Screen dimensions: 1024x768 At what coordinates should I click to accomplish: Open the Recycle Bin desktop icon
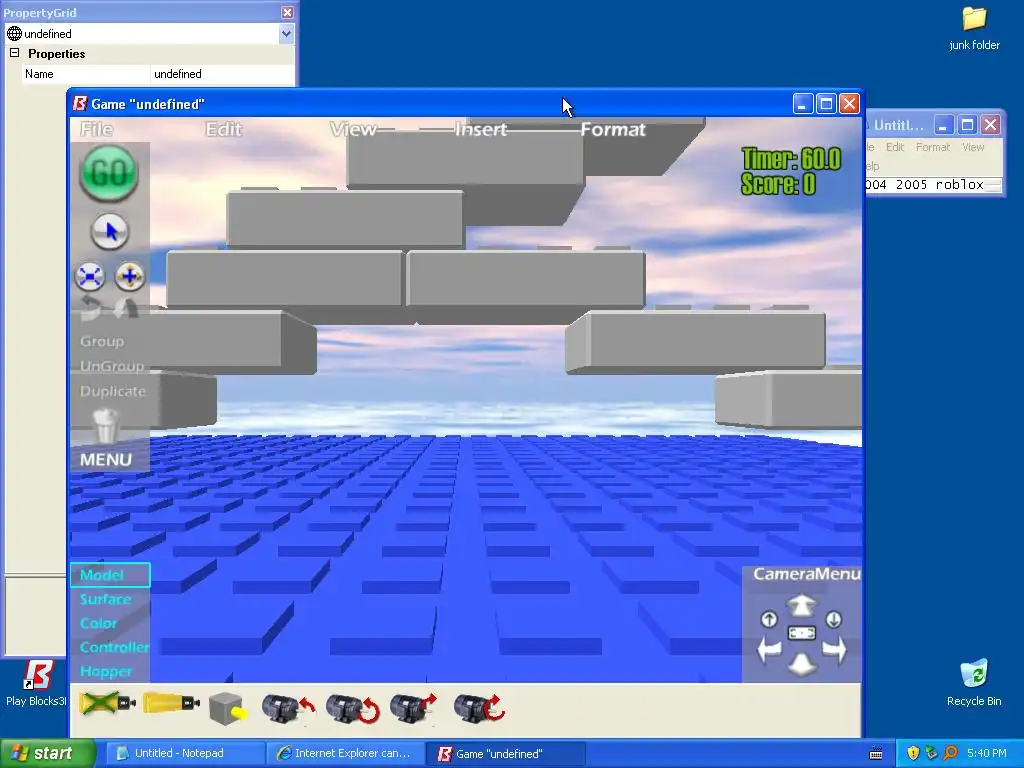(x=974, y=682)
